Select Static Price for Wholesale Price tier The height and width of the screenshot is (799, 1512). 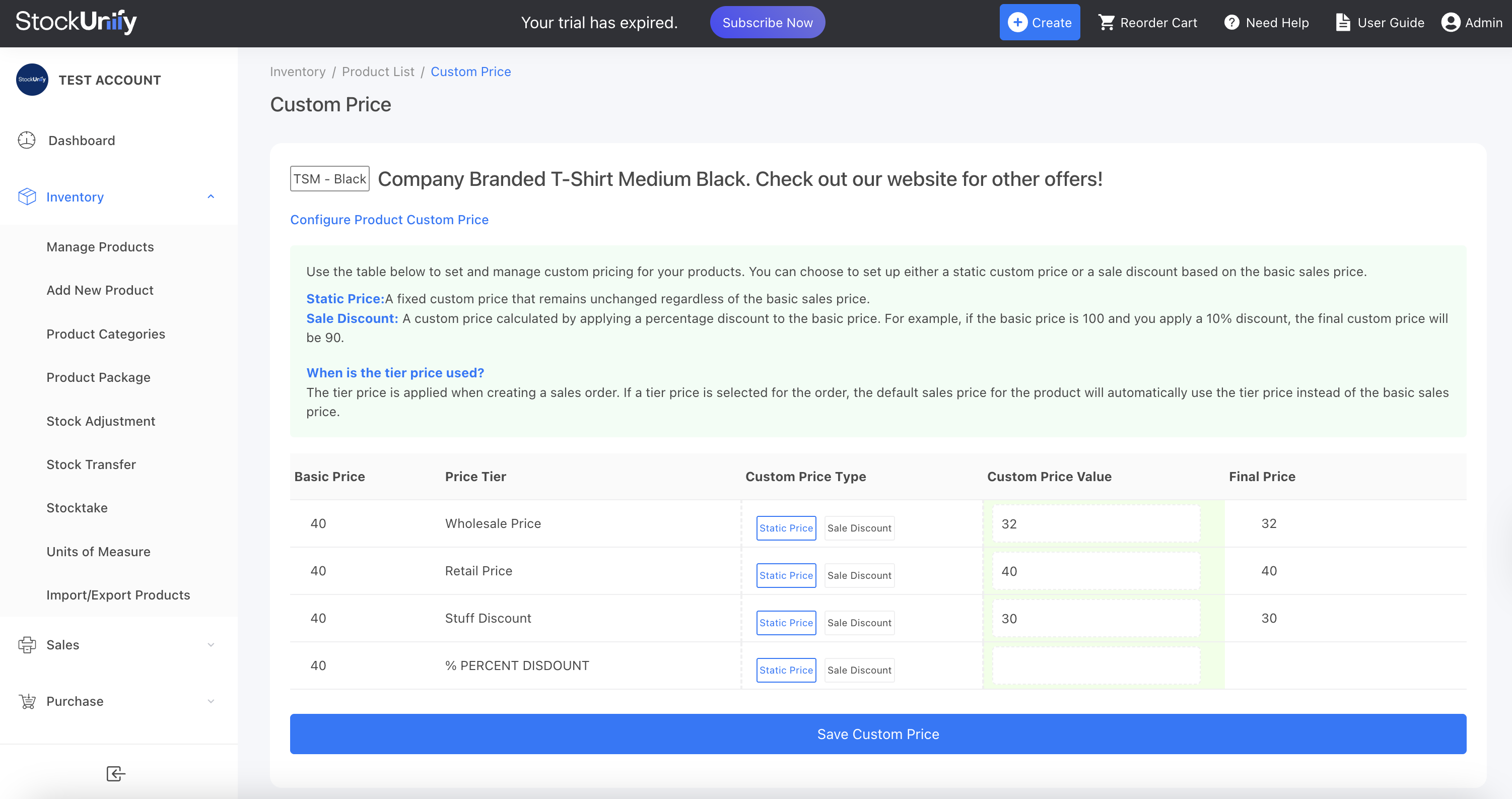pos(786,528)
